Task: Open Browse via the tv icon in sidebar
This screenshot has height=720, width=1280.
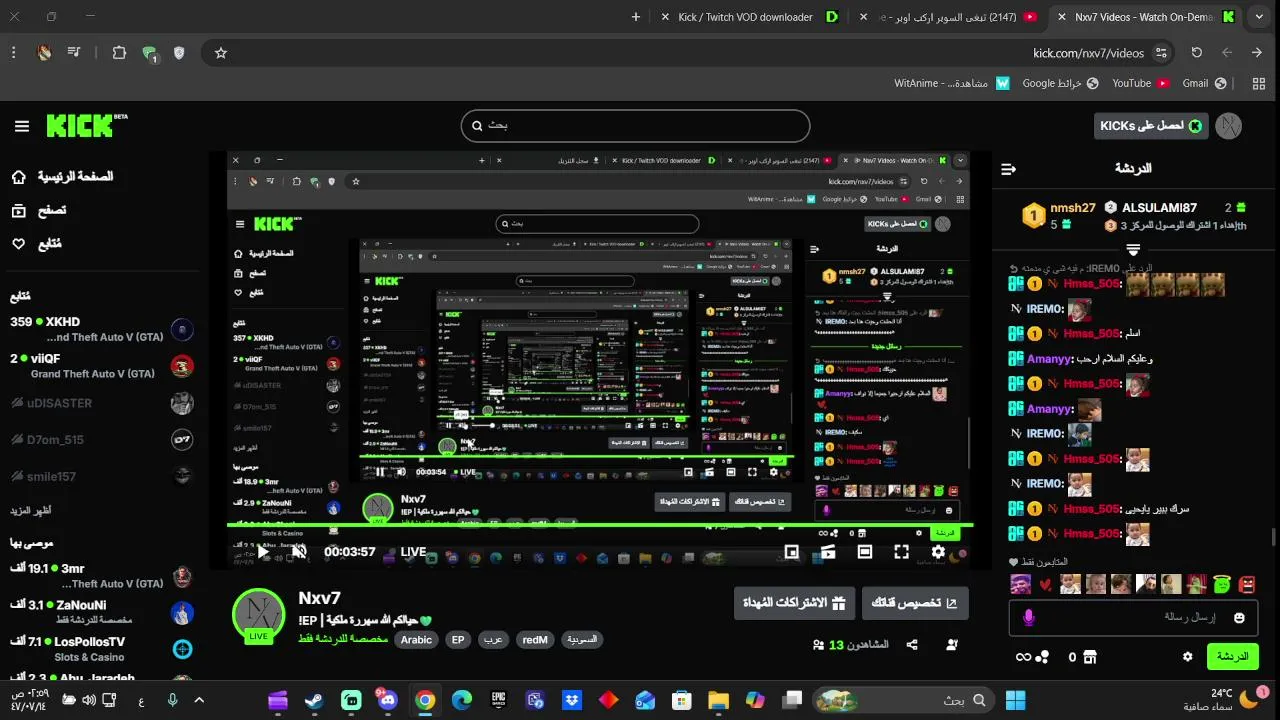Action: pyautogui.click(x=18, y=210)
